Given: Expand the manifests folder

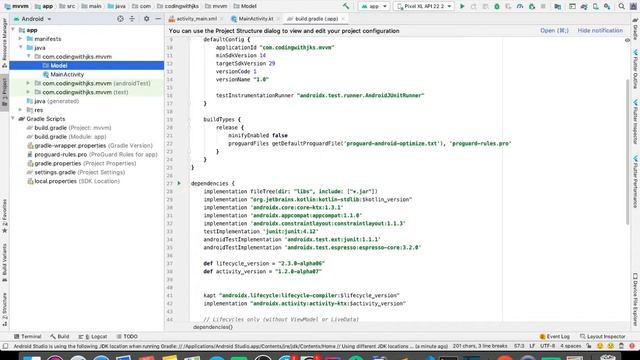Looking at the screenshot, I should (x=21, y=39).
